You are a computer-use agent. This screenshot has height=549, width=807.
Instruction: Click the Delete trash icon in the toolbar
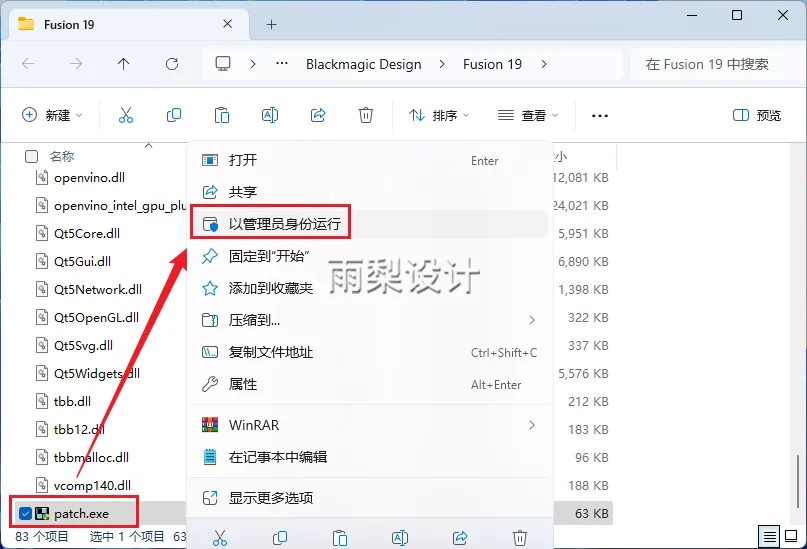366,115
